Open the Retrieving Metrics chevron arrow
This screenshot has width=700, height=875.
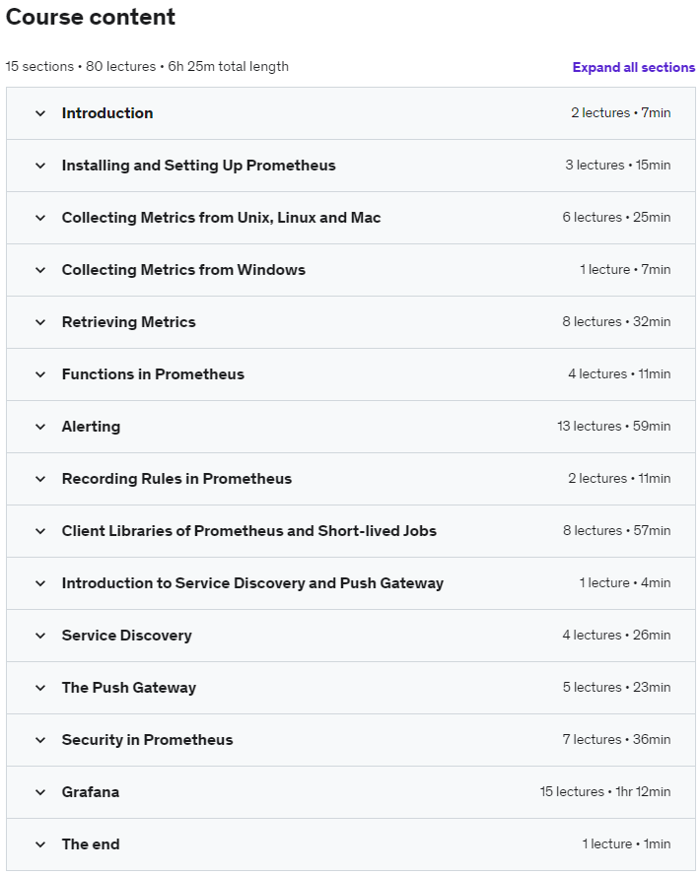(40, 322)
